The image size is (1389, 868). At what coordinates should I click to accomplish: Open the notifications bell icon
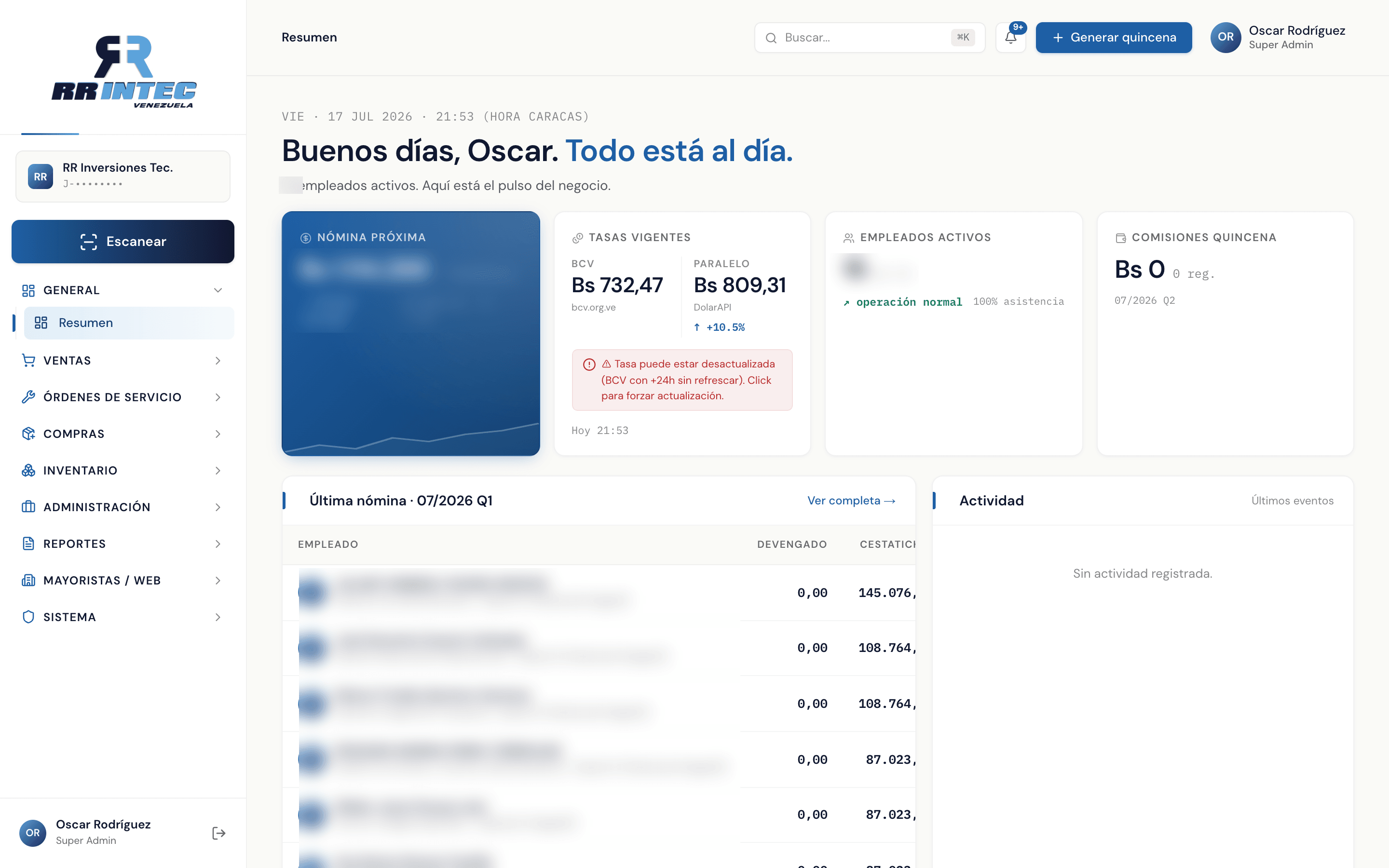(1010, 38)
